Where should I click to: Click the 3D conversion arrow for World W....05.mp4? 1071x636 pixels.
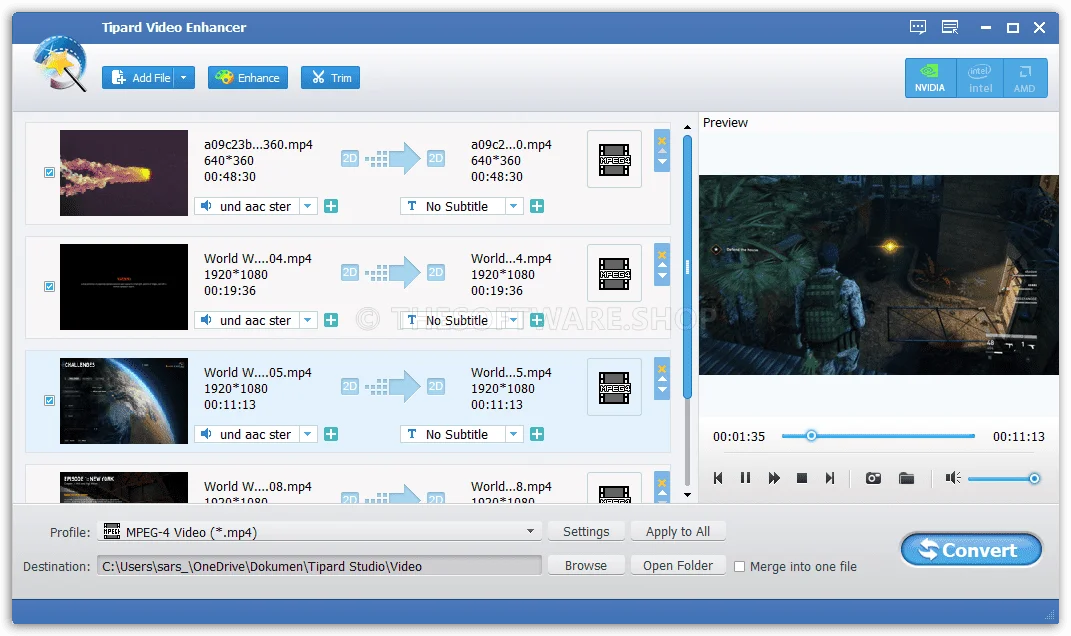pos(393,387)
